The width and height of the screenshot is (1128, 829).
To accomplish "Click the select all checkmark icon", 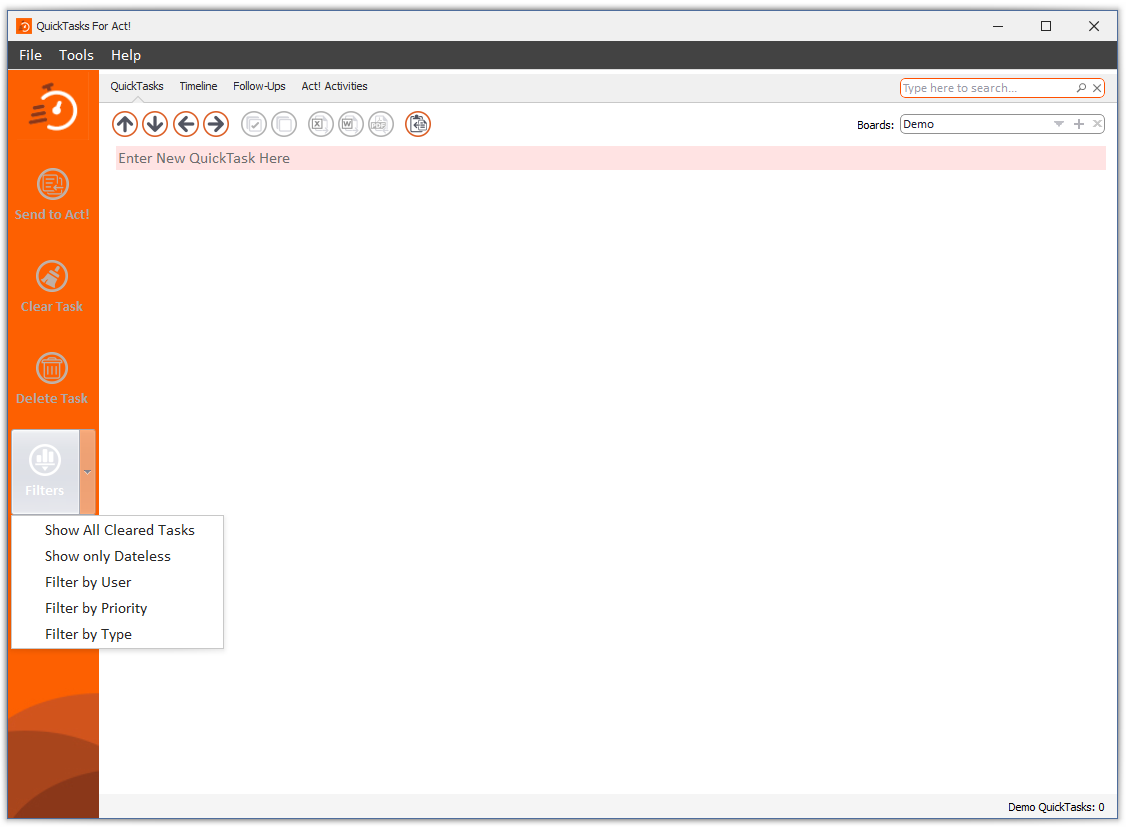I will coord(254,124).
